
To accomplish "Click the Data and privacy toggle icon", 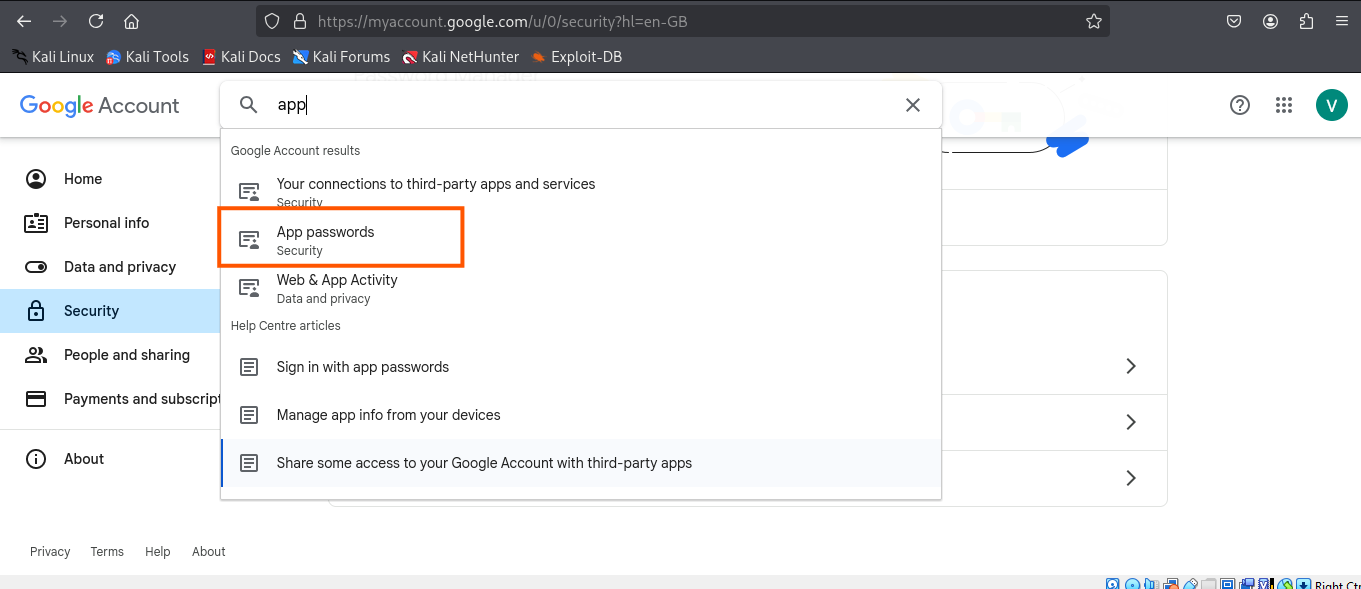I will (36, 267).
